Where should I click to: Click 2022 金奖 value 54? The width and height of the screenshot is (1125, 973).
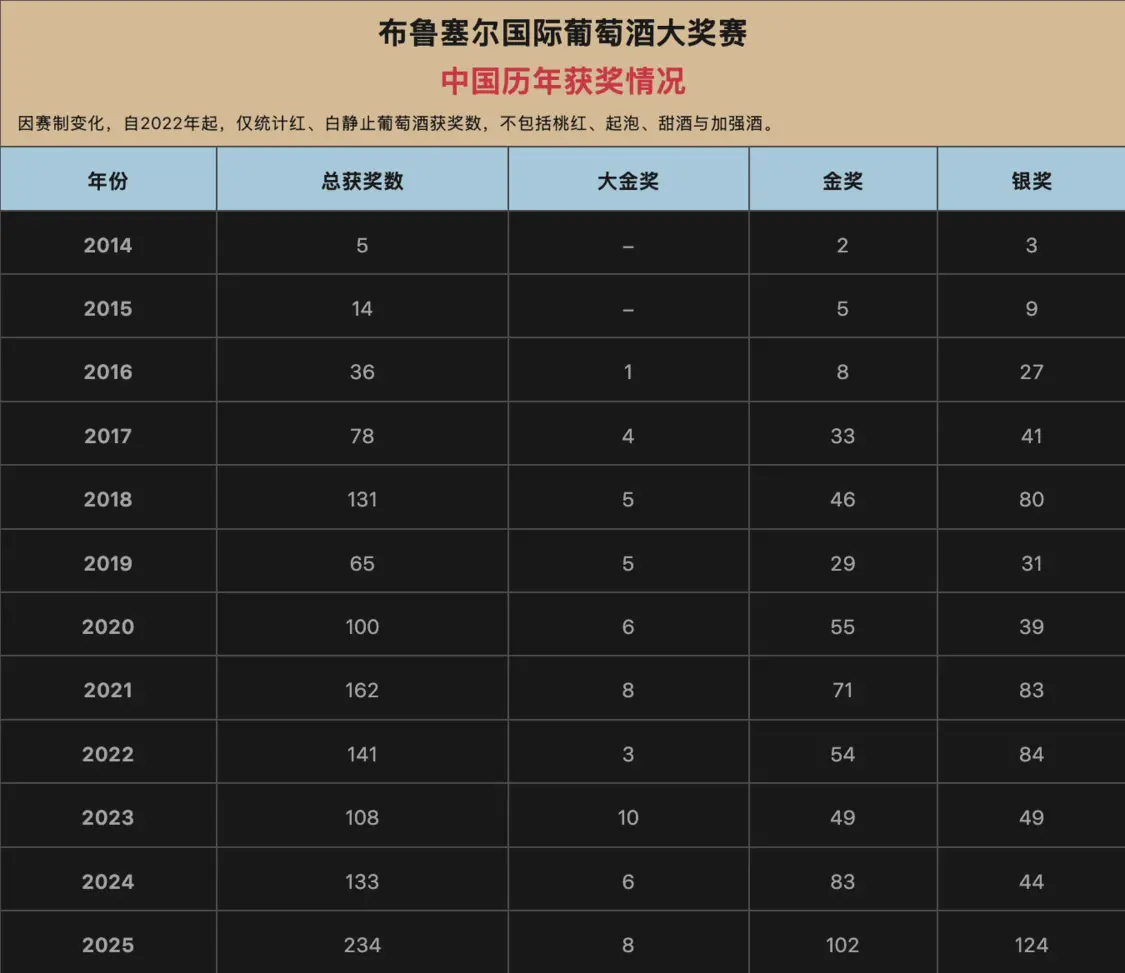coord(842,754)
